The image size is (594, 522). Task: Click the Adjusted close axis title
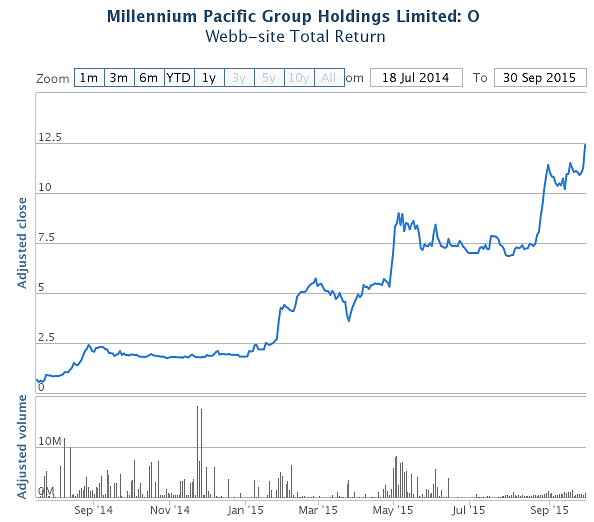pyautogui.click(x=22, y=243)
